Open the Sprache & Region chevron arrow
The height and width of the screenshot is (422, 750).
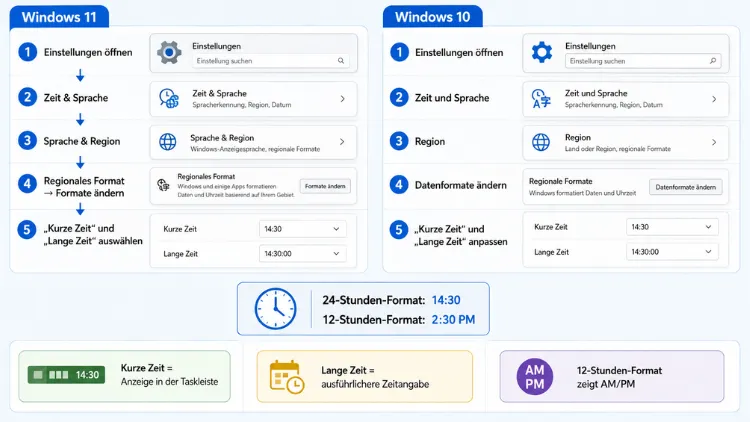click(342, 142)
